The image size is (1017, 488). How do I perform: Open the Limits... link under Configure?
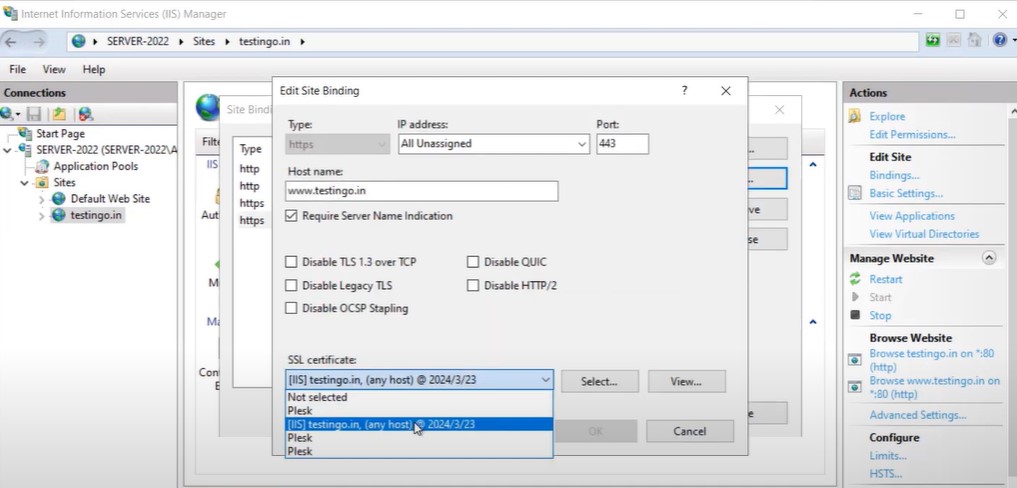888,456
